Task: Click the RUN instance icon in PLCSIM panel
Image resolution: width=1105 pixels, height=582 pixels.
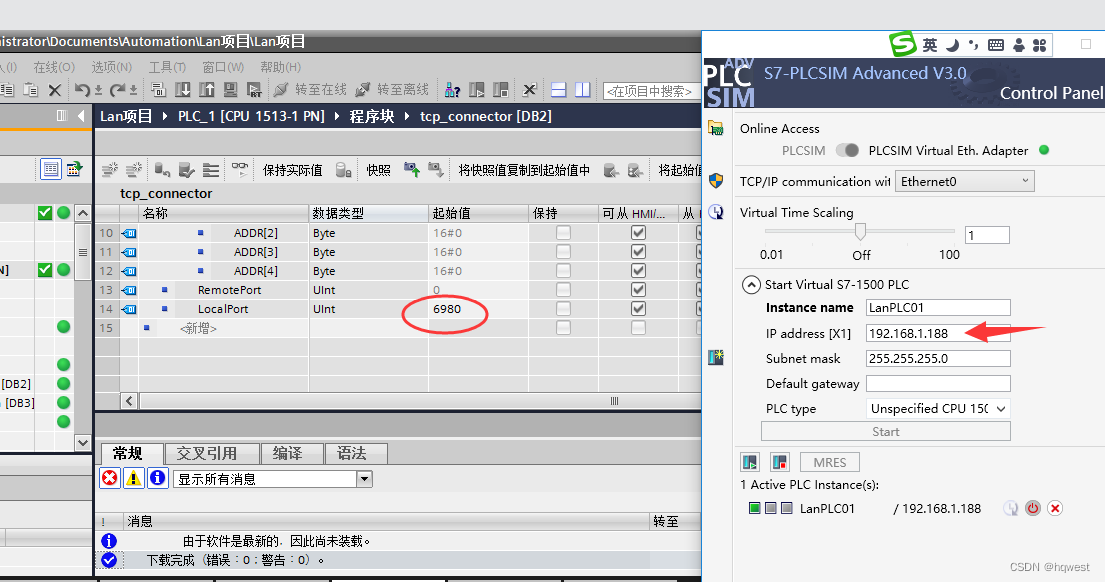Action: [x=750, y=462]
